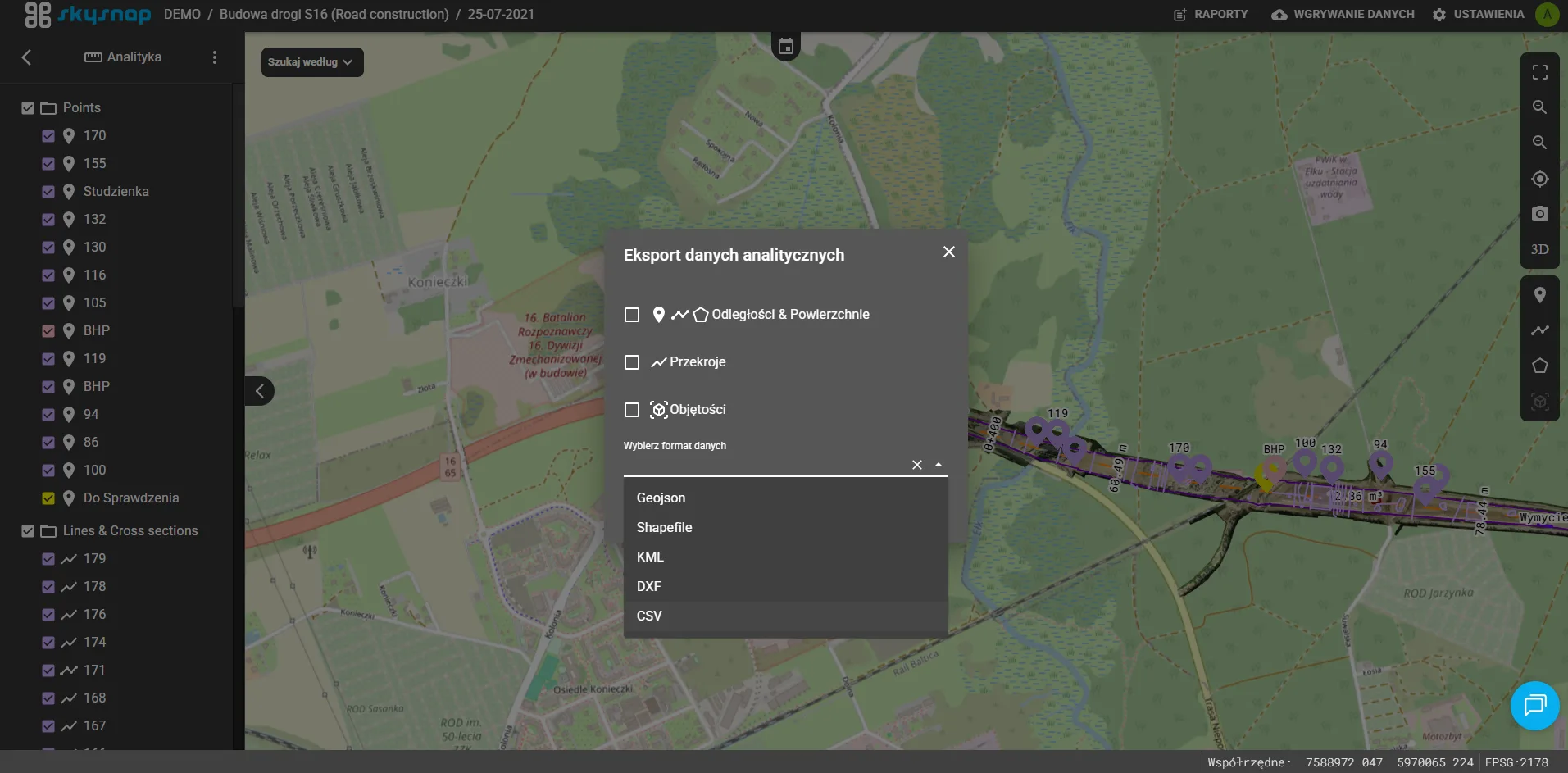Select the polygon area measurement tool
This screenshot has height=773, width=1568.
click(1539, 366)
